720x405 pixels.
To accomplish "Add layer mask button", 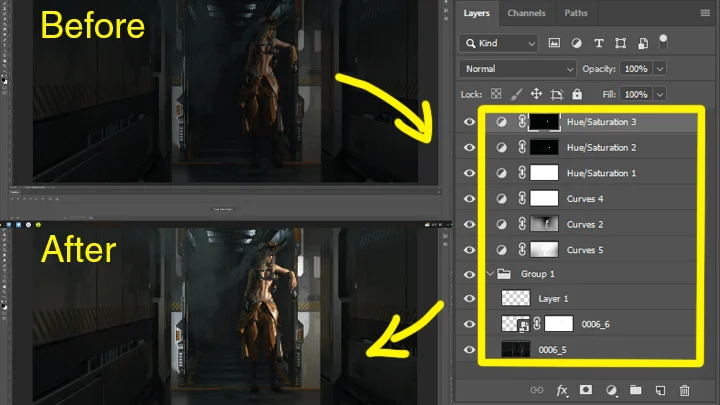I will pos(586,390).
